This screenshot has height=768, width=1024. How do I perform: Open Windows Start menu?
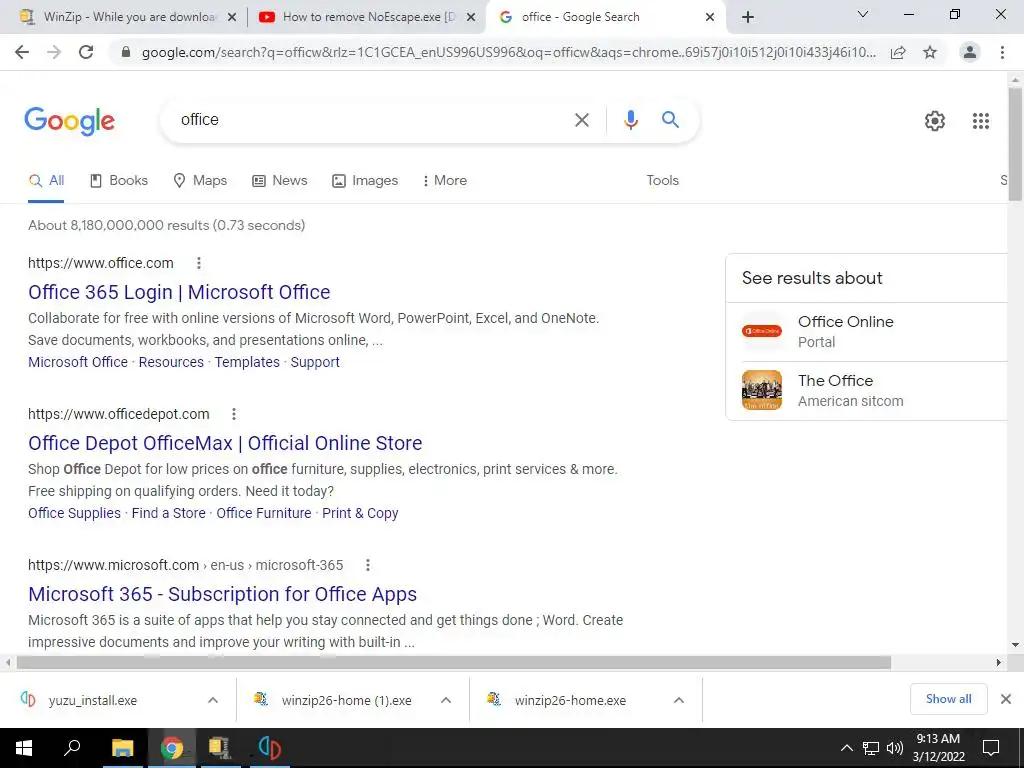[x=24, y=748]
